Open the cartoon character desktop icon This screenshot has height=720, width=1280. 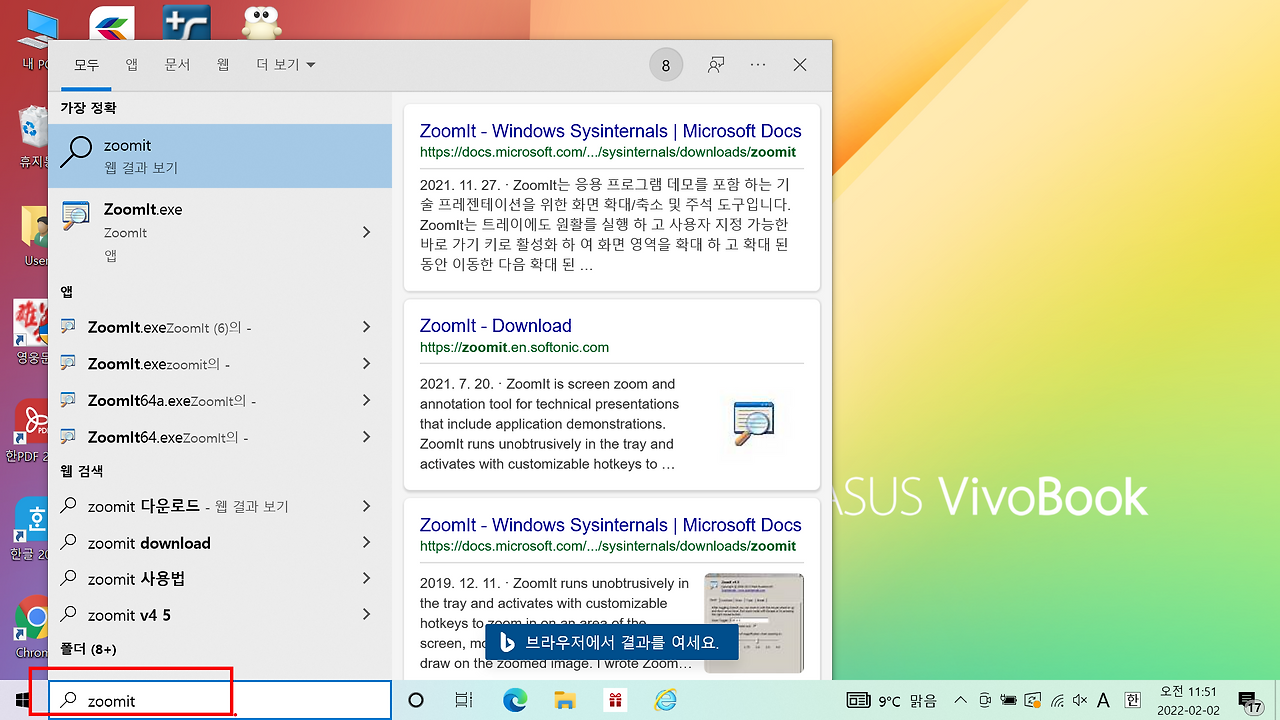262,22
